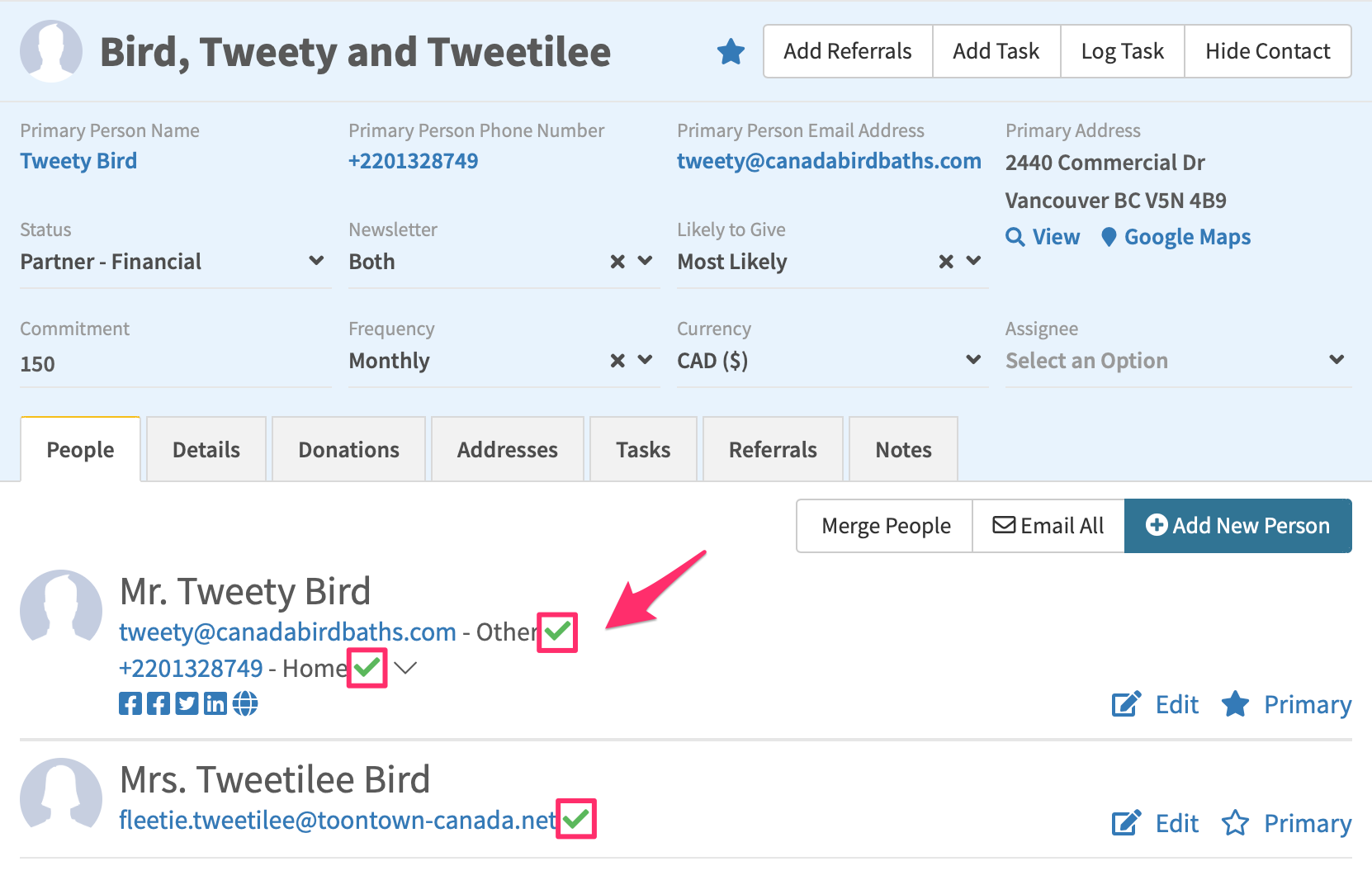Viewport: 1372px width, 885px height.
Task: Open the Referrals tab
Action: (x=773, y=449)
